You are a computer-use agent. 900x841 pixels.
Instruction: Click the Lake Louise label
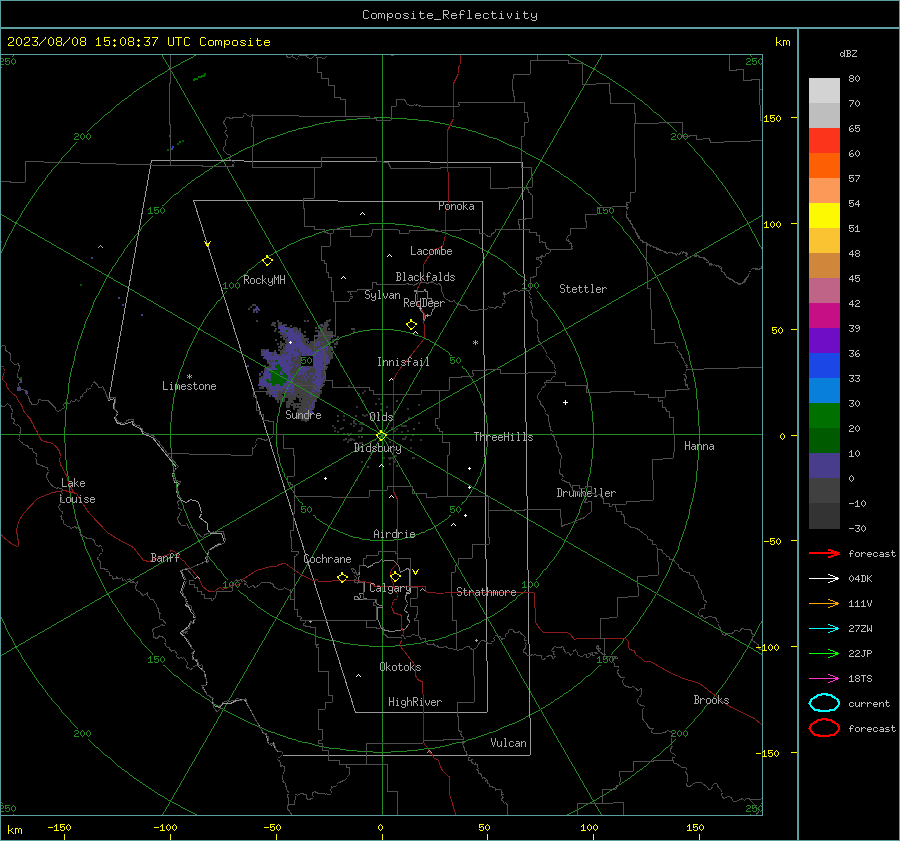point(77,491)
